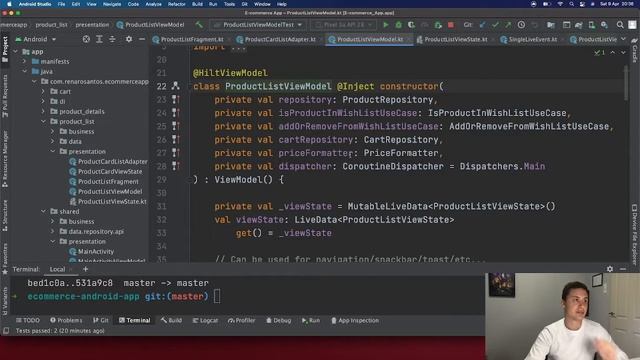640x360 pixels.
Task: Open the Android project view dropdown
Action: (x=36, y=39)
